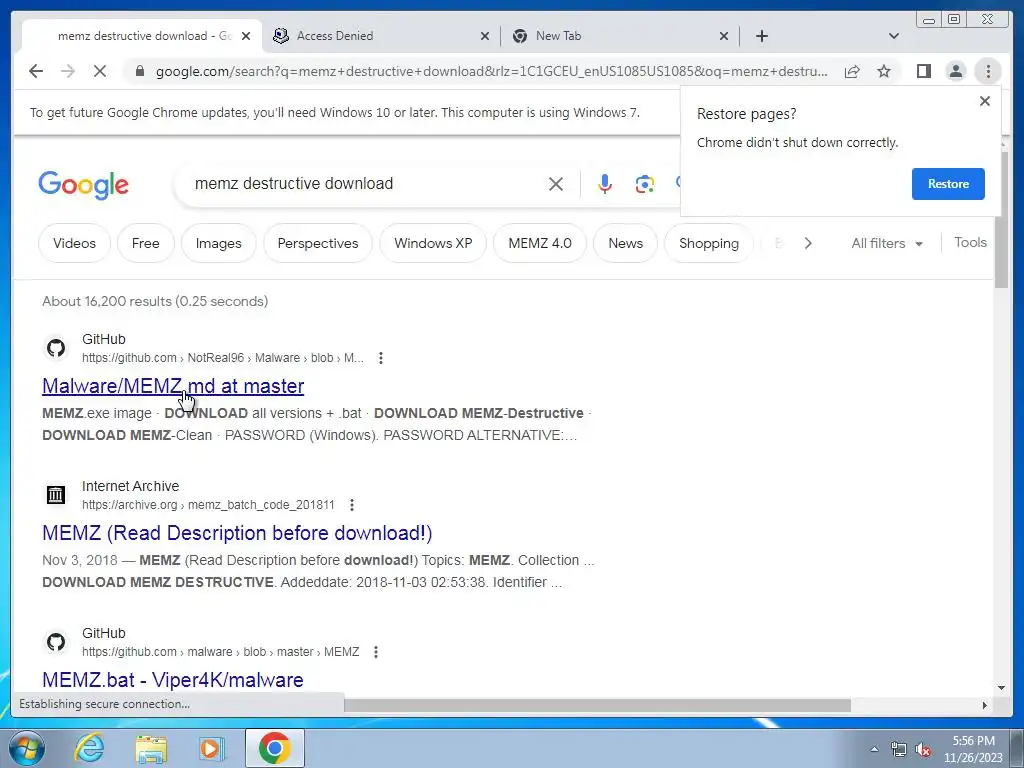Open options menu for the Viper4K malware result
The width and height of the screenshot is (1024, 768).
pos(376,652)
